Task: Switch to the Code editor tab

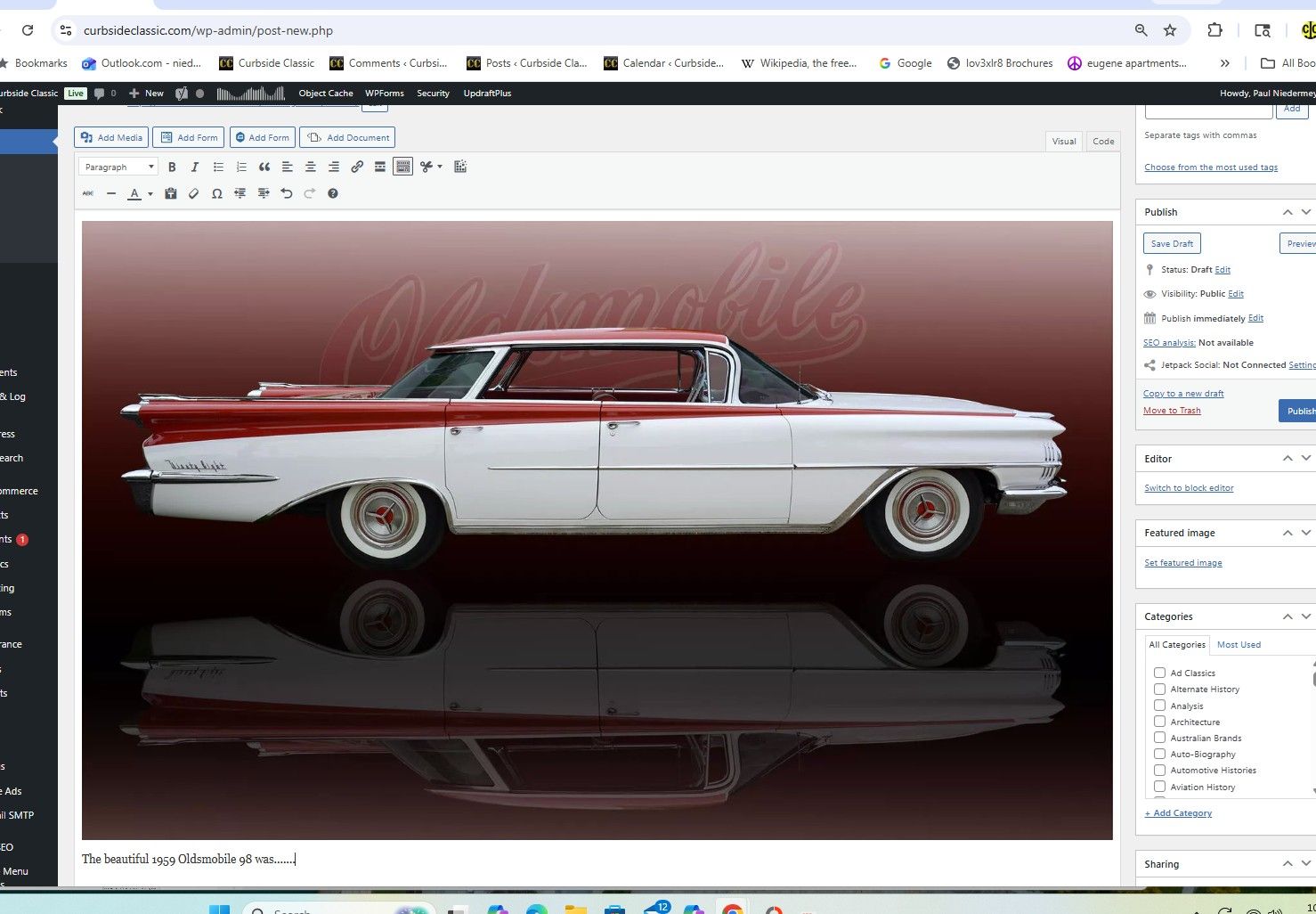Action: click(1103, 141)
